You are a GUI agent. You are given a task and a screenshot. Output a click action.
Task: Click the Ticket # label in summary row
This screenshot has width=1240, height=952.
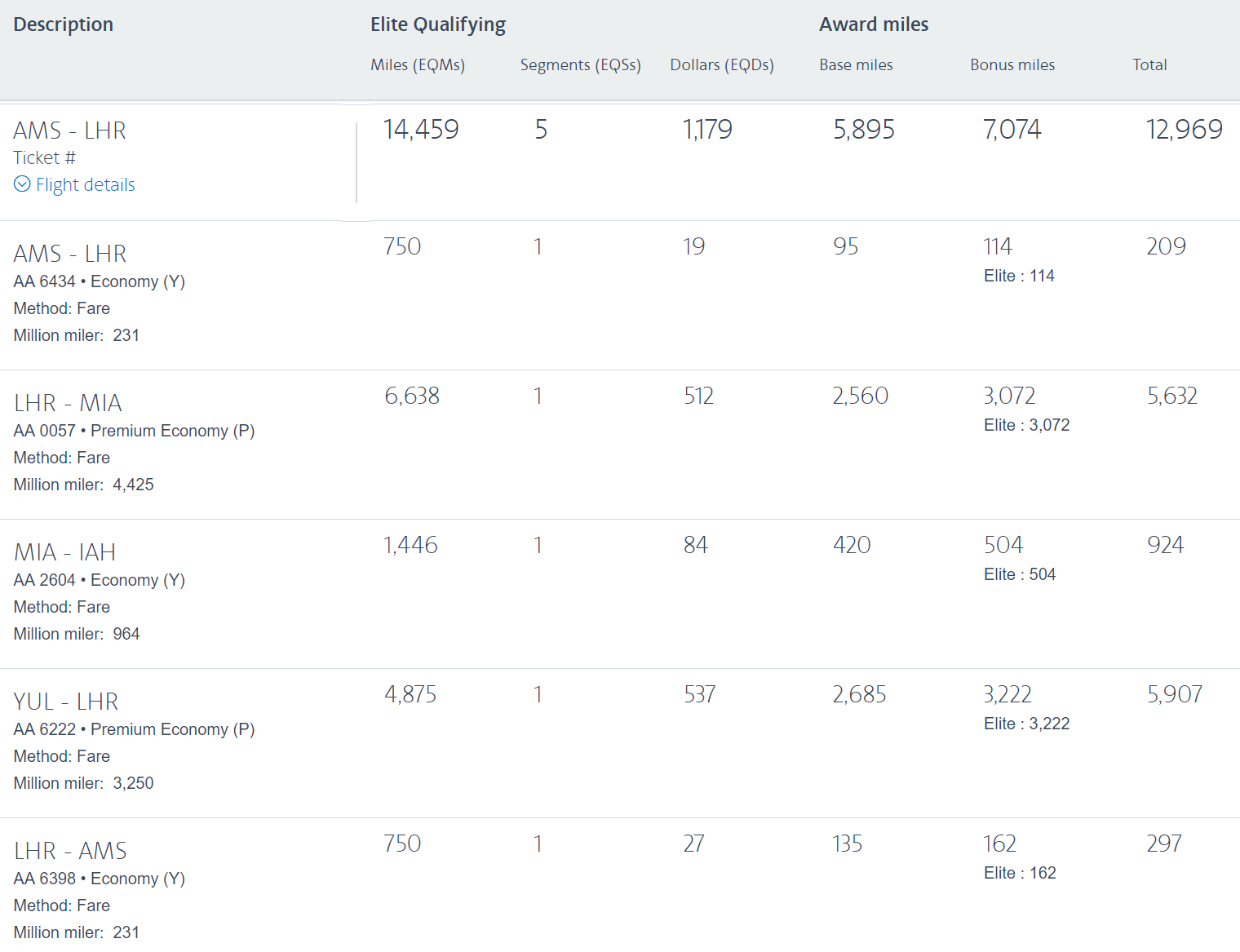tap(44, 157)
